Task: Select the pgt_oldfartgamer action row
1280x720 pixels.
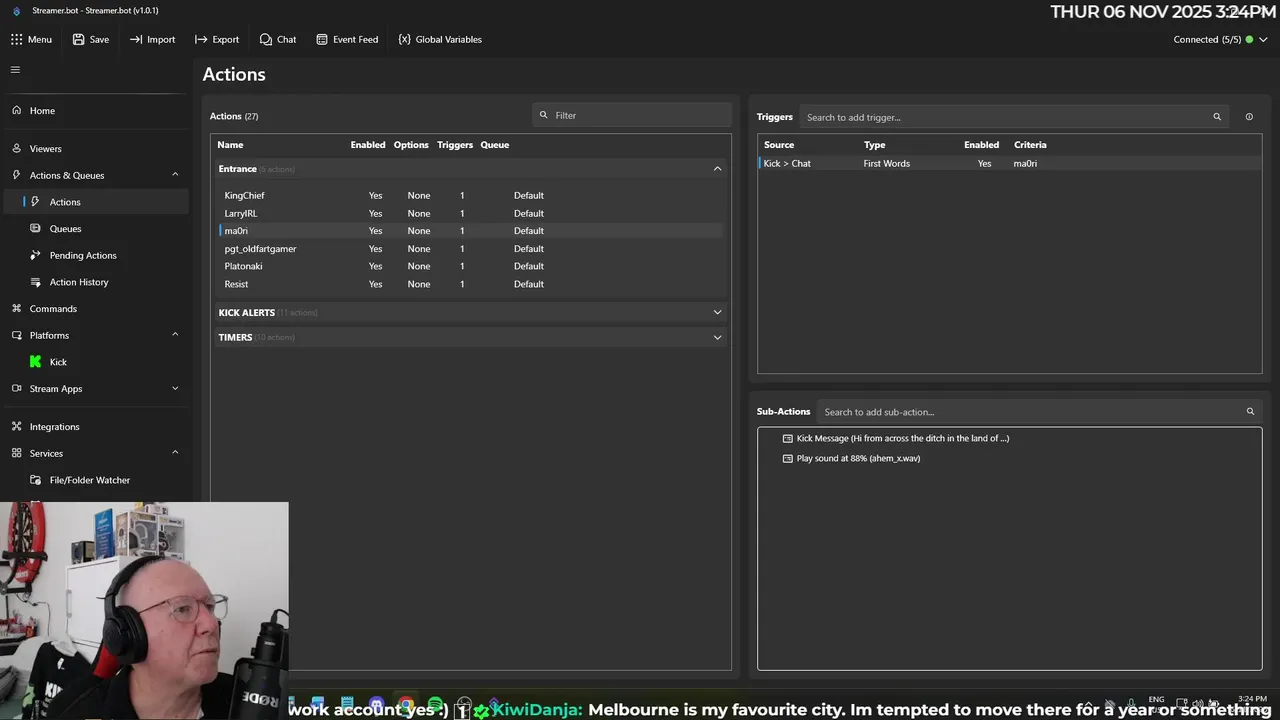Action: pos(470,249)
